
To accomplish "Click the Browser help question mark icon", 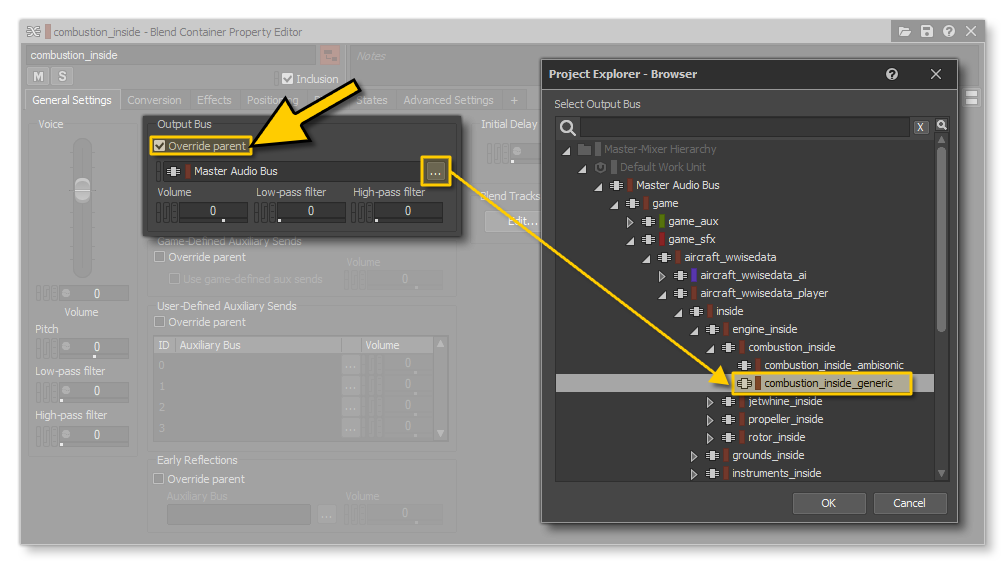I will (892, 74).
